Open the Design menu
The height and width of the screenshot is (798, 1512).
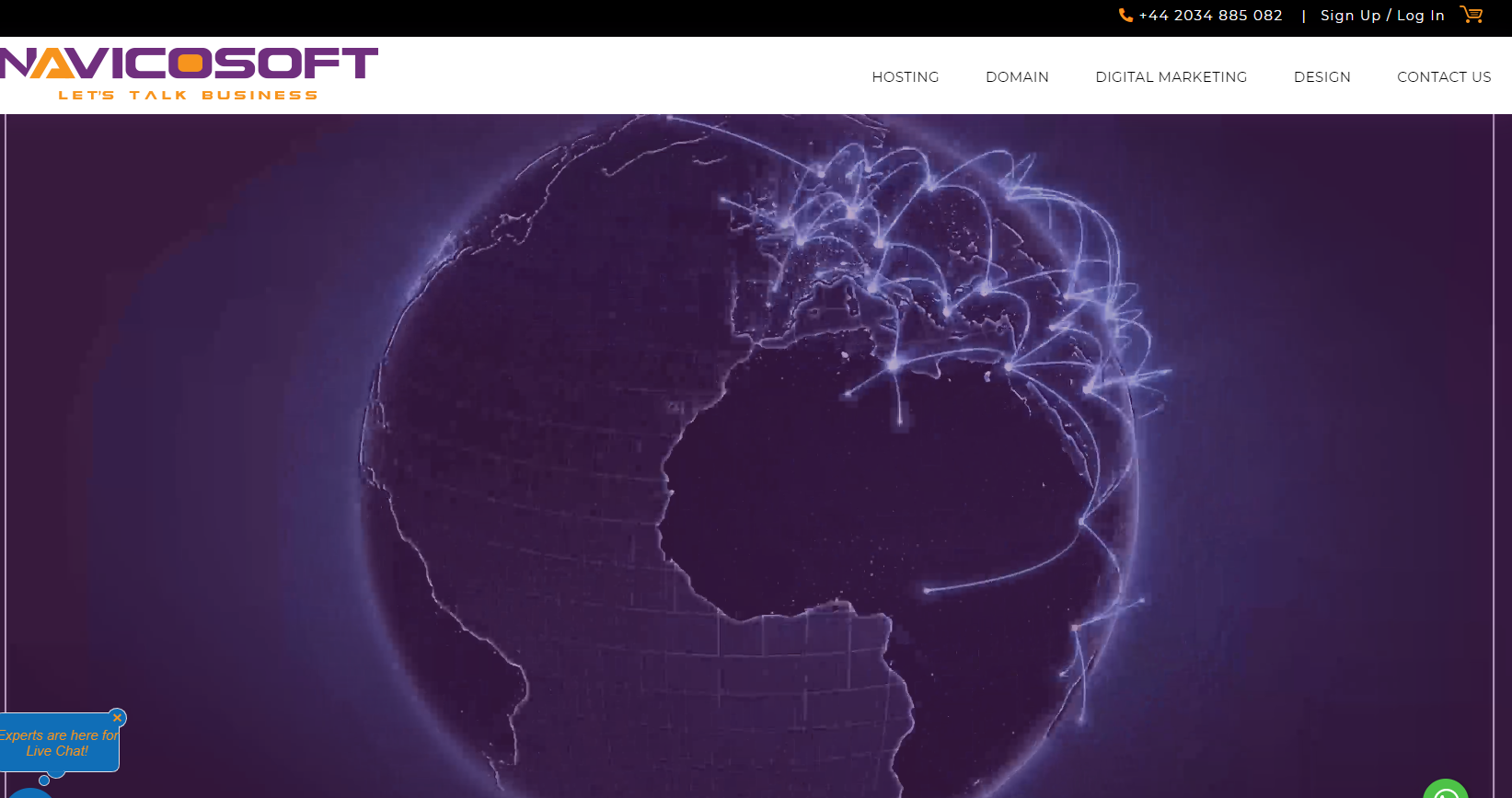[1322, 77]
